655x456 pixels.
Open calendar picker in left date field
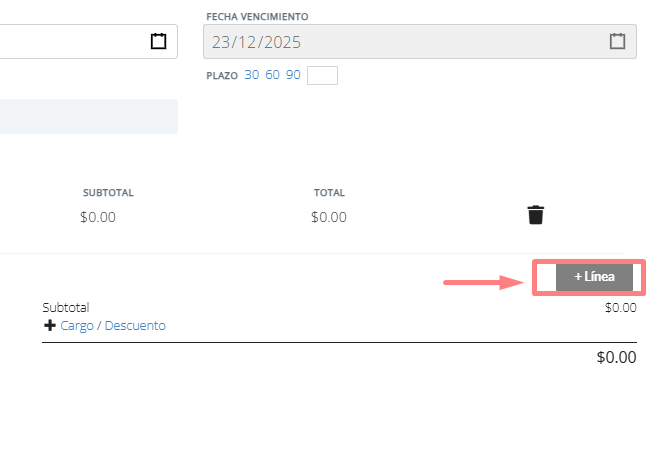[158, 41]
